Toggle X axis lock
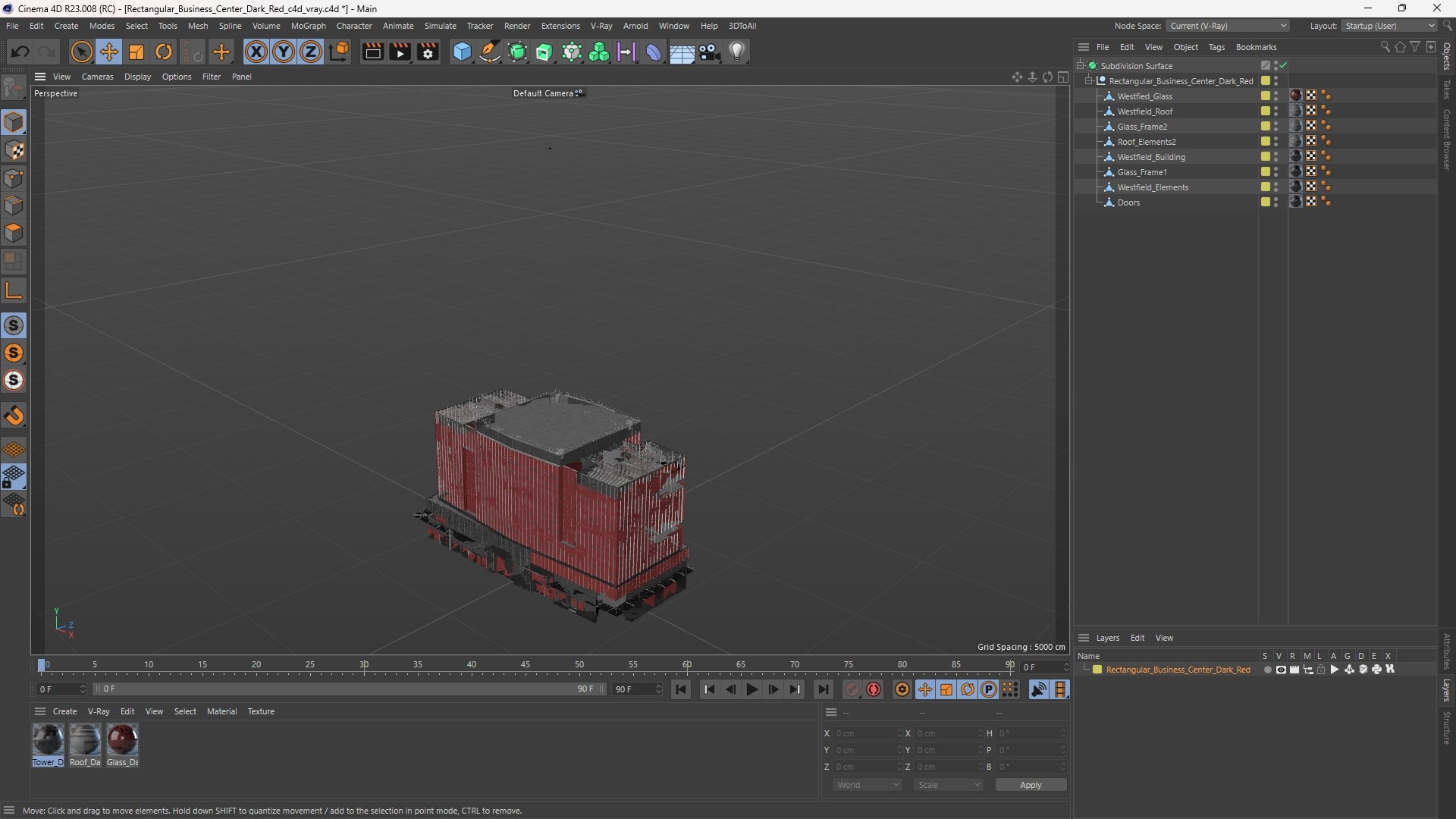 click(x=256, y=52)
